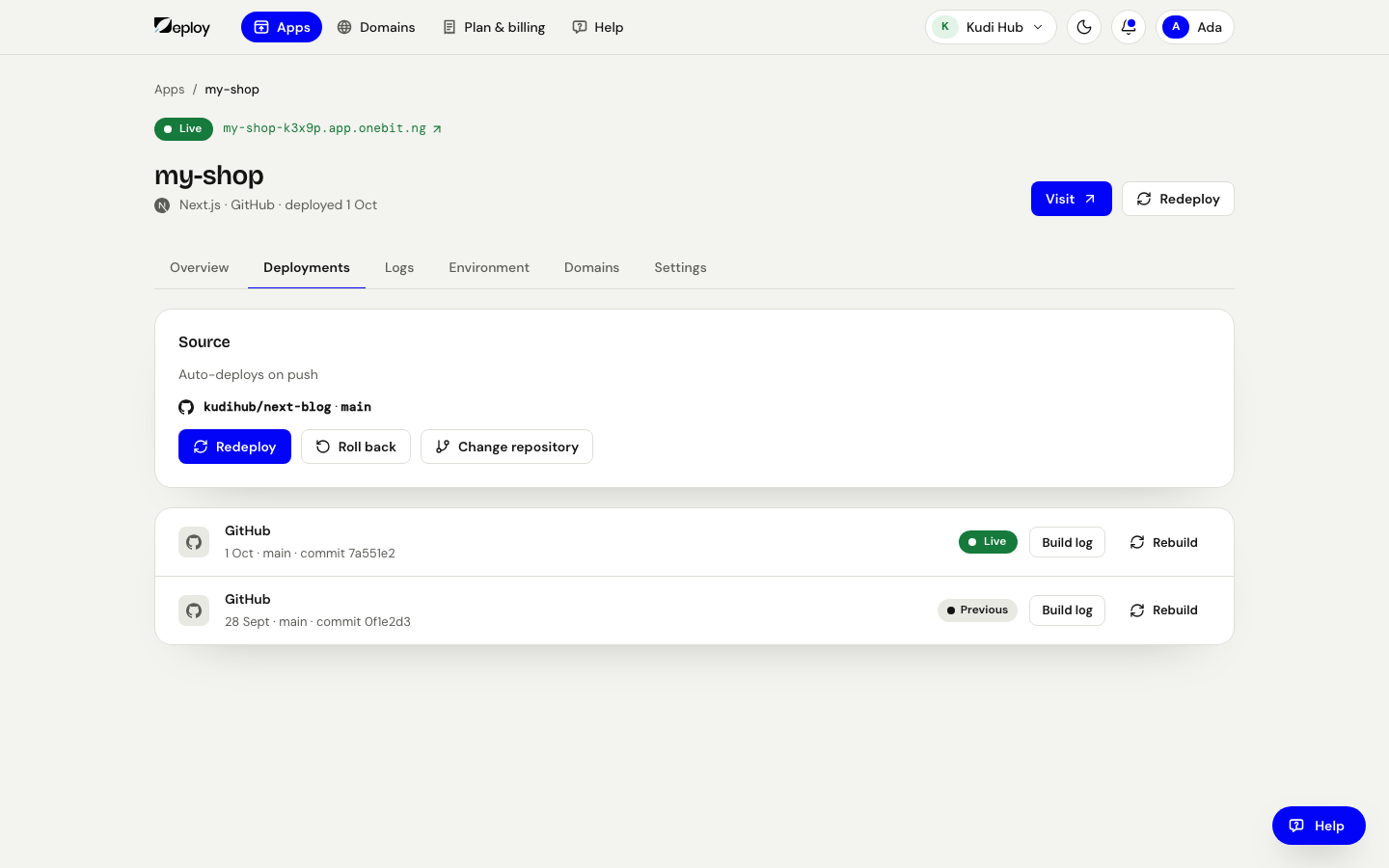This screenshot has height=868, width=1389.
Task: Click the Next.js icon under my-shop title
Action: coord(162,205)
